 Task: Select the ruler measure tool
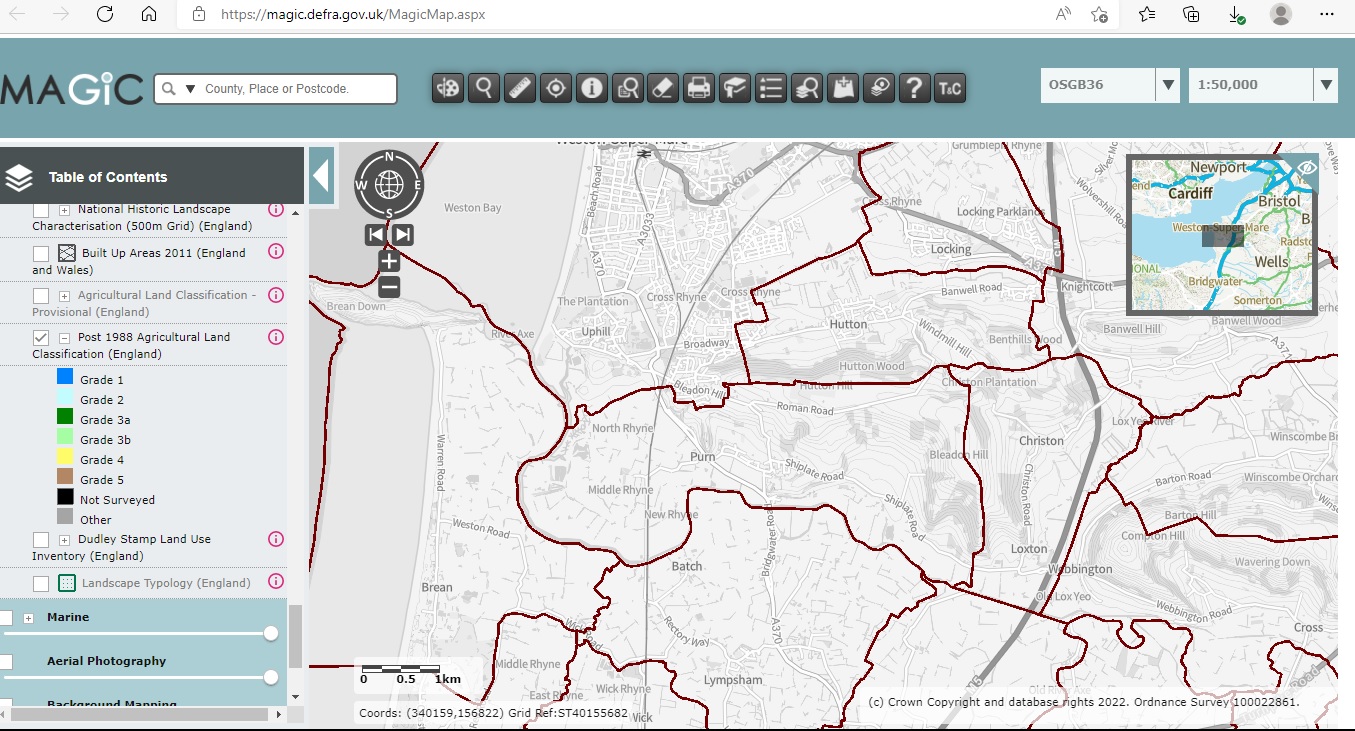[520, 88]
